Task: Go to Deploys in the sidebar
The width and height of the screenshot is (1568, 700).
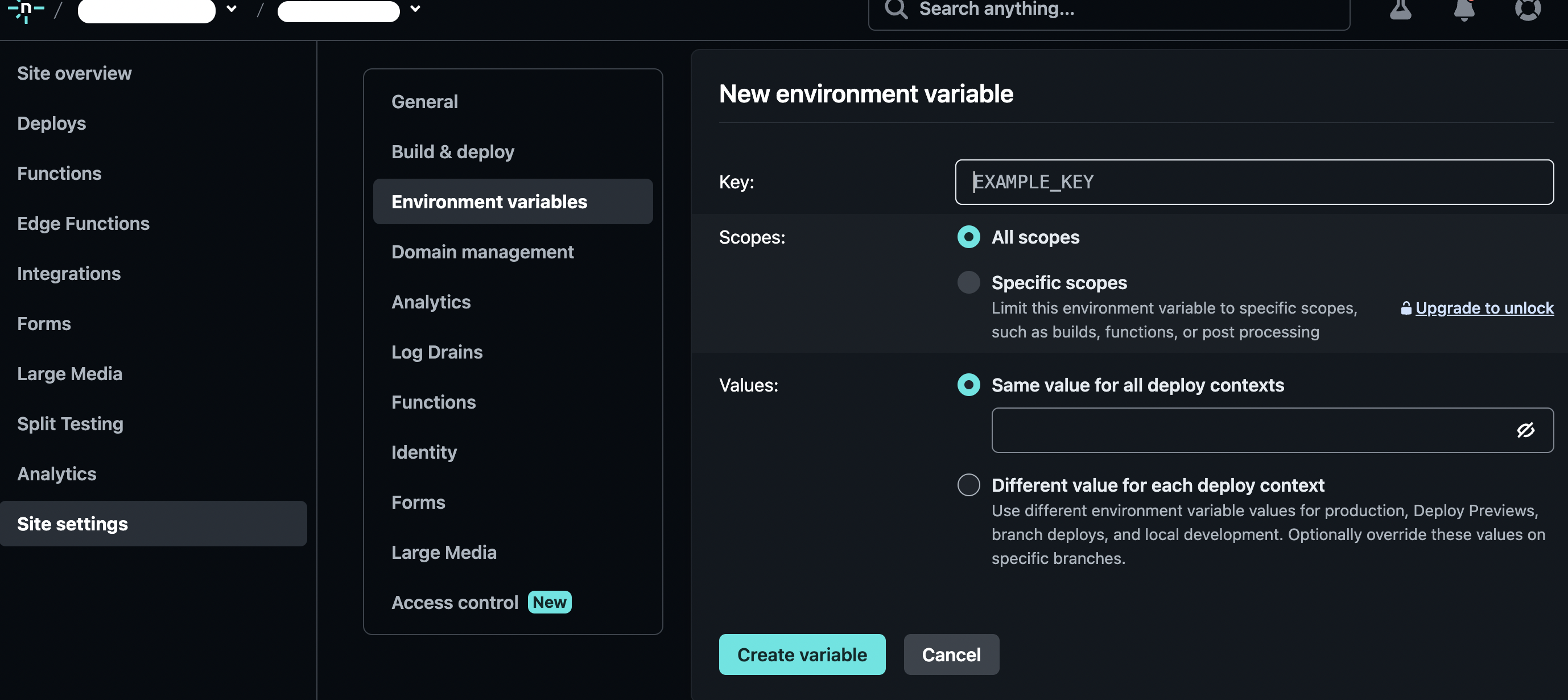Action: (51, 123)
